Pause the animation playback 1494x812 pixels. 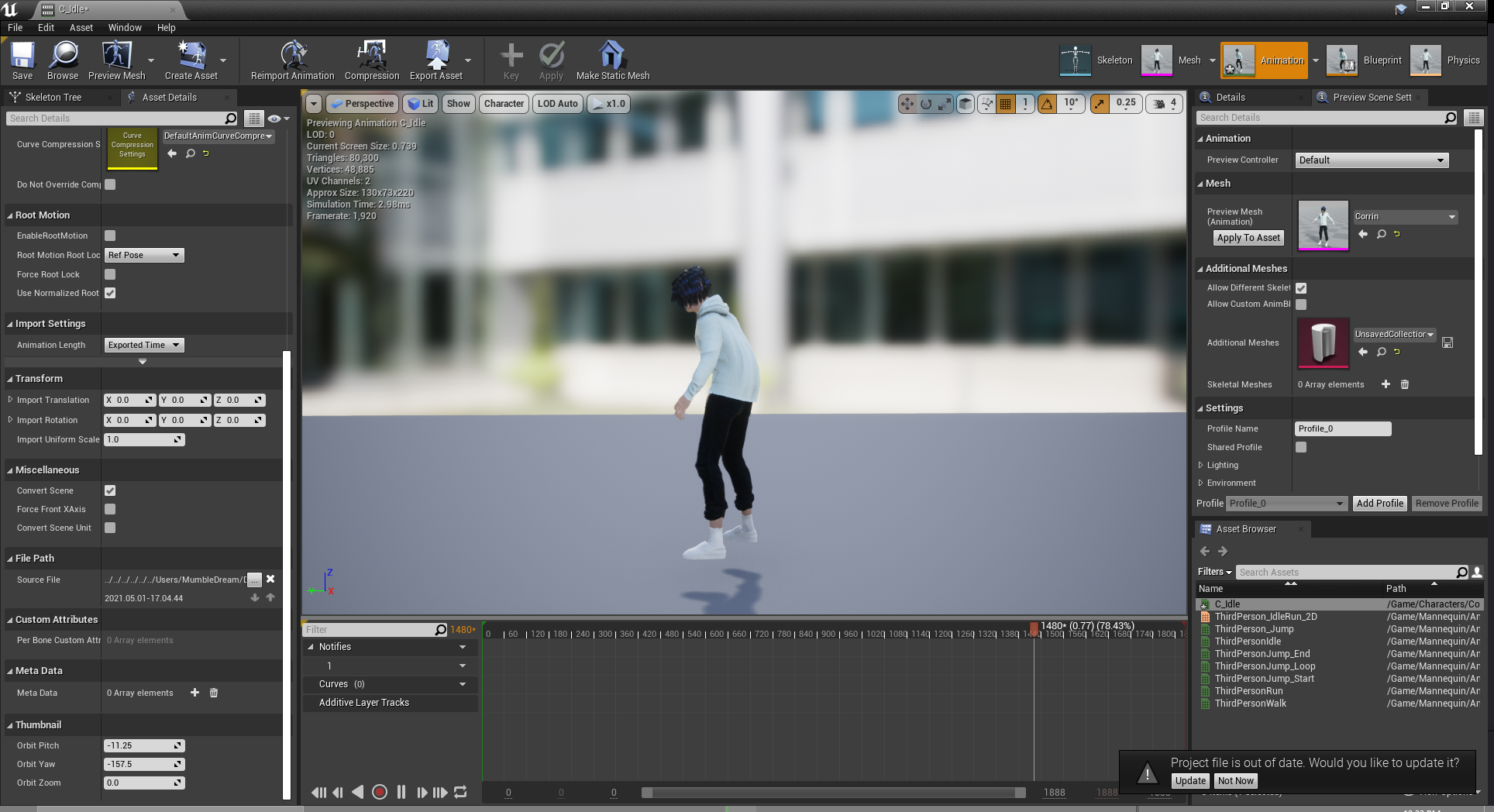click(x=401, y=792)
